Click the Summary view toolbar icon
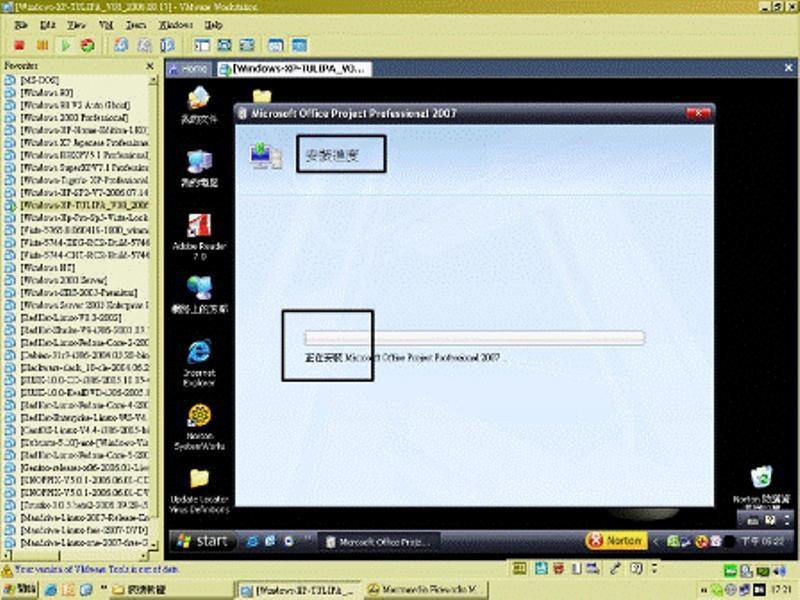 (x=276, y=45)
